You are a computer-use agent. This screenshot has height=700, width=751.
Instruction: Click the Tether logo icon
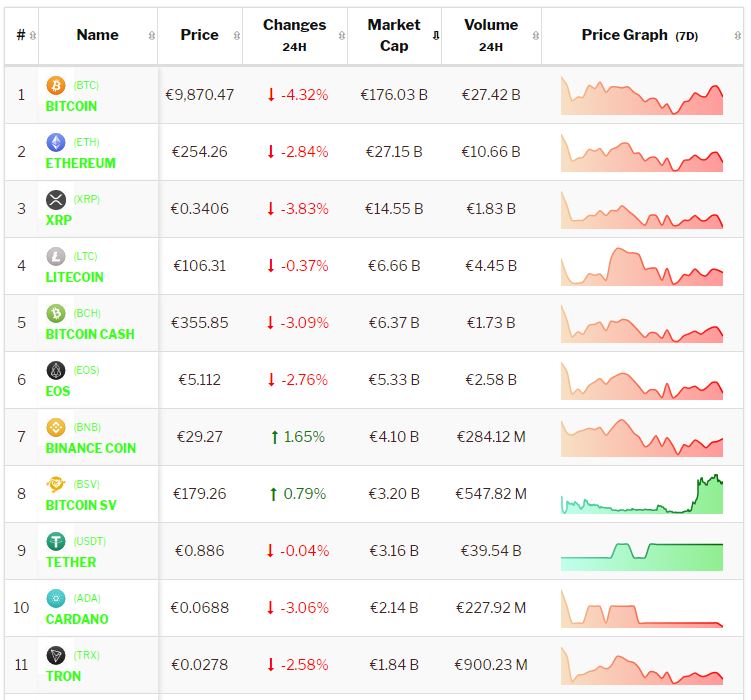[56, 542]
